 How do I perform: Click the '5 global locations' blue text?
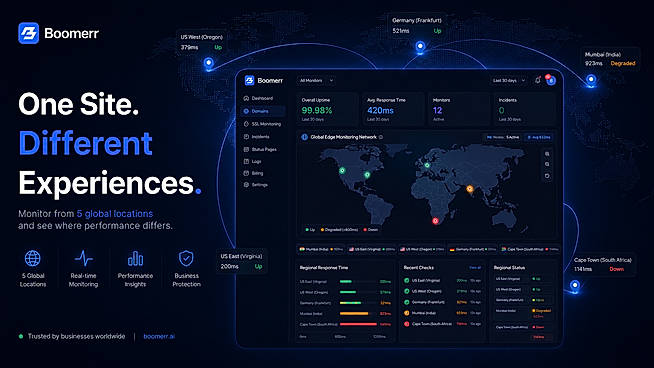115,214
